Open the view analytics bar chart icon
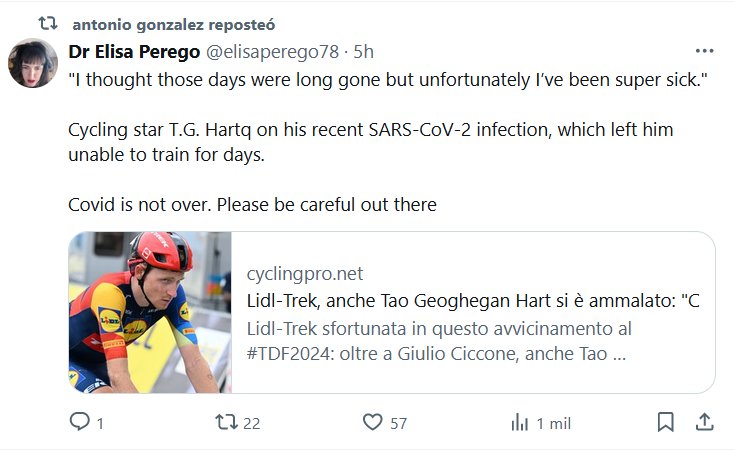The image size is (734, 454). [520, 422]
